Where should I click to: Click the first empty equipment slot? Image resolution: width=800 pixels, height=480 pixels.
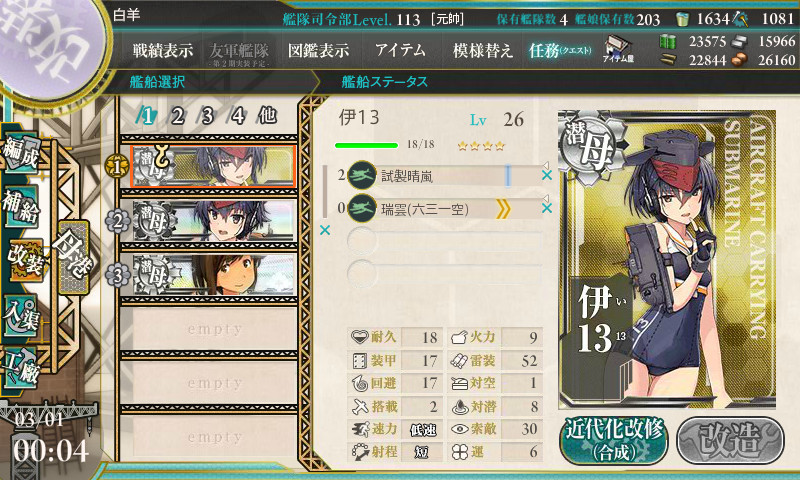(444, 241)
